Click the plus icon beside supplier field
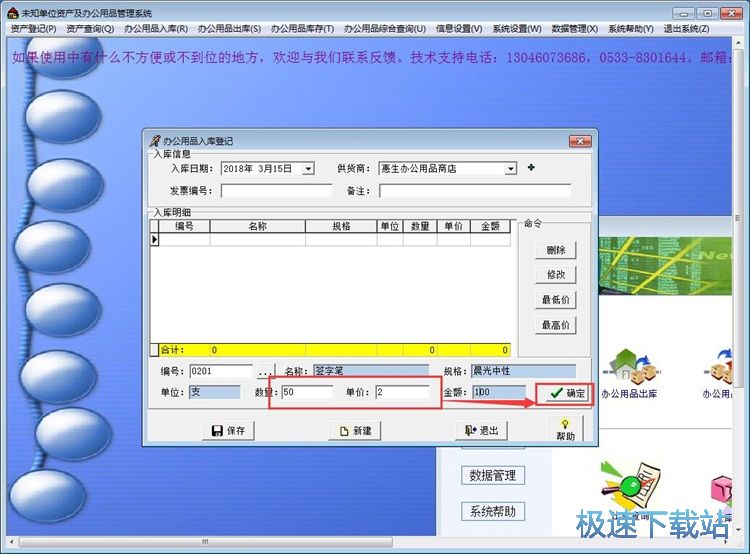This screenshot has height=554, width=750. tap(531, 168)
